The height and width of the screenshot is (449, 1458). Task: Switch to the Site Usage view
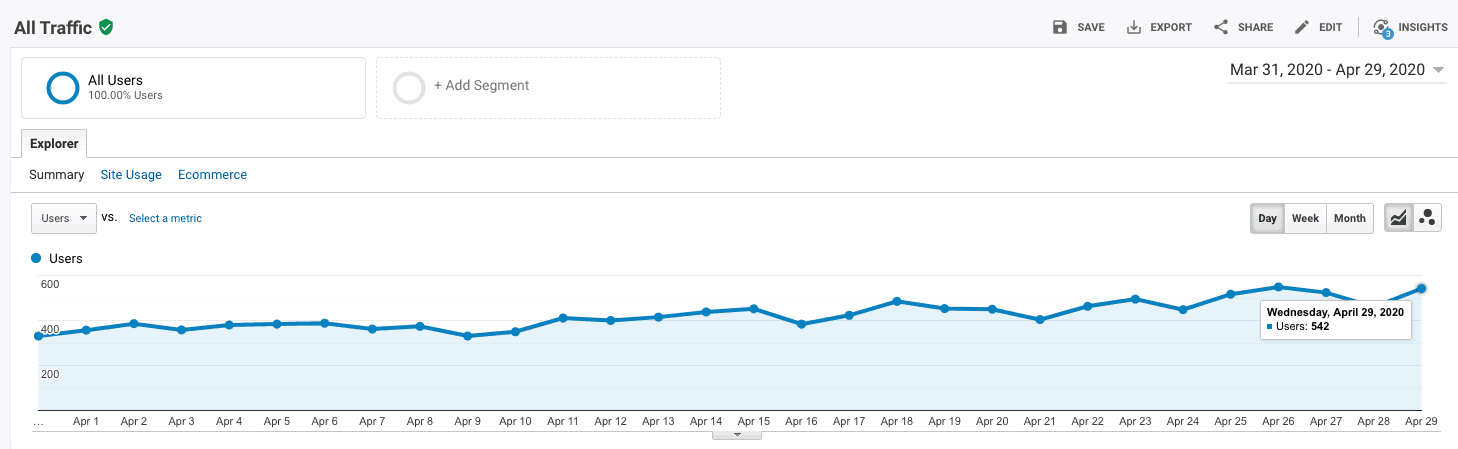pyautogui.click(x=131, y=174)
